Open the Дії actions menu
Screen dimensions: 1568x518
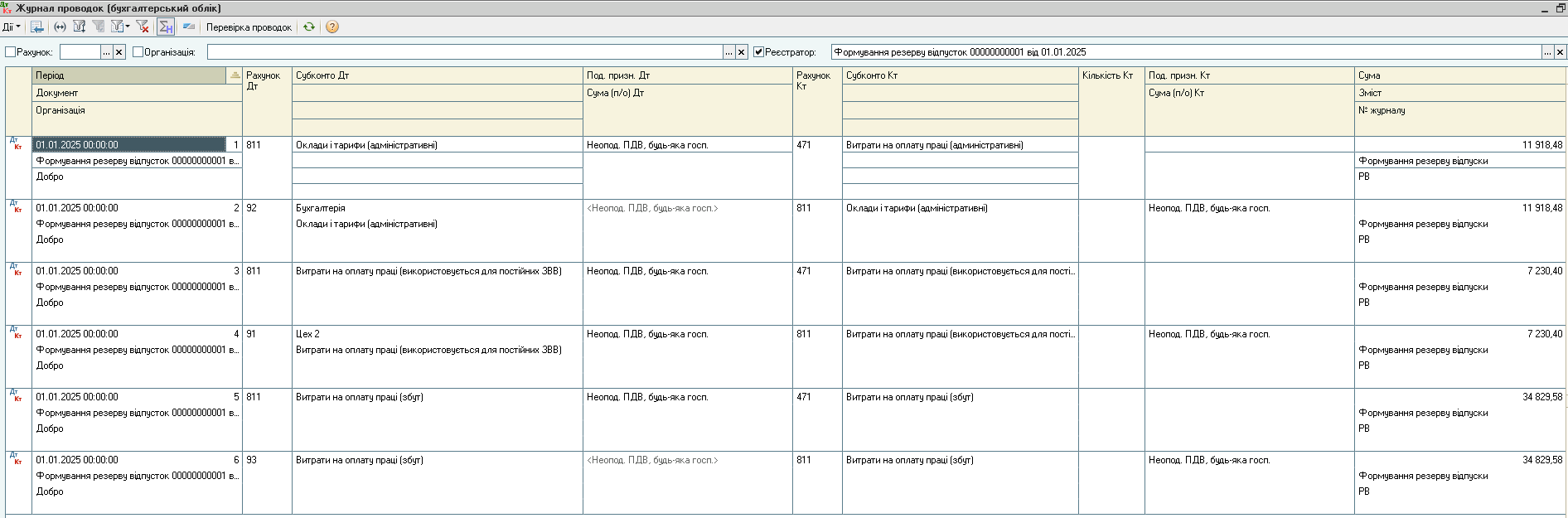click(11, 27)
